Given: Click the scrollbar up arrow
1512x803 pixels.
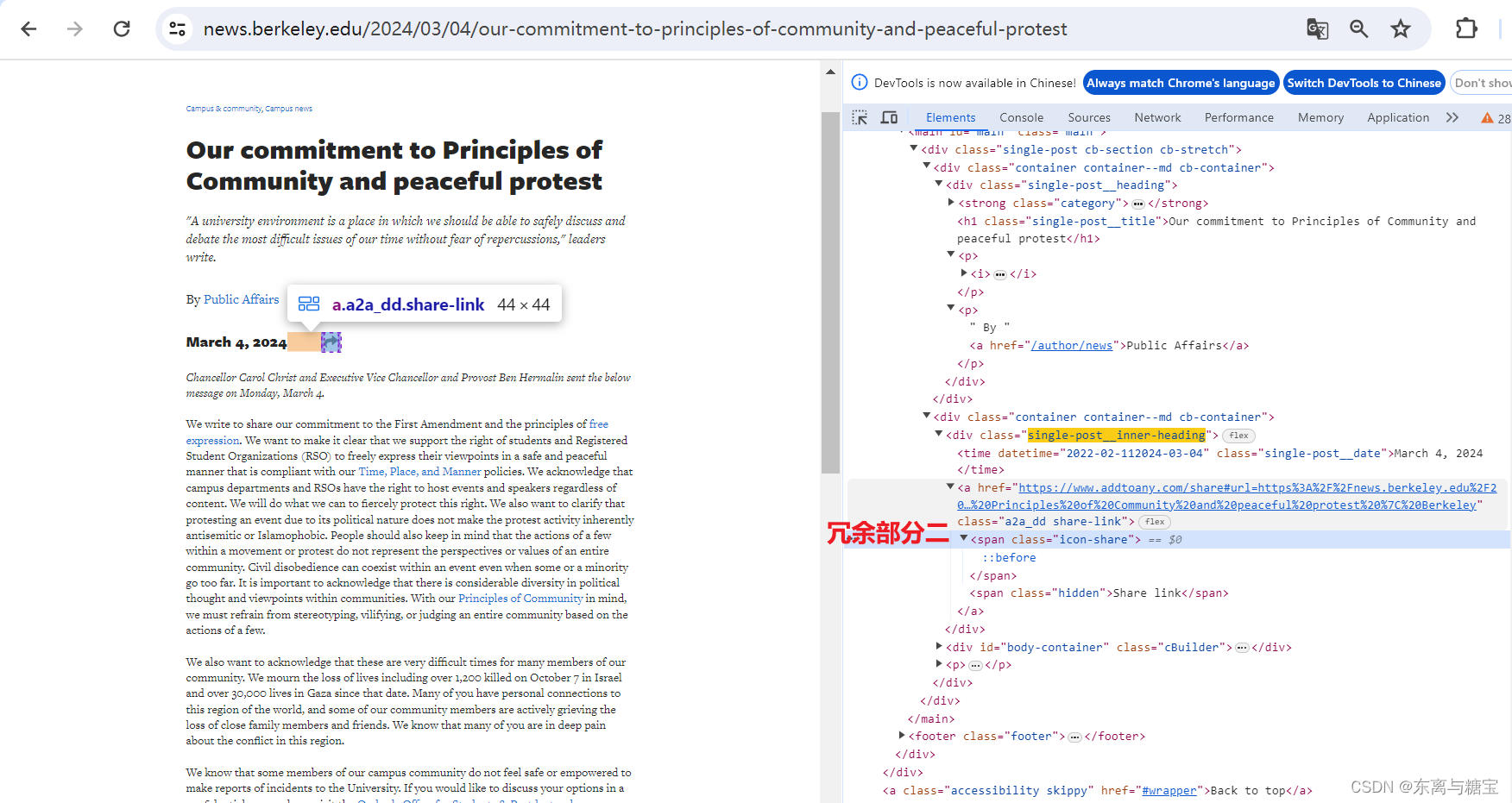Looking at the screenshot, I should click(830, 72).
